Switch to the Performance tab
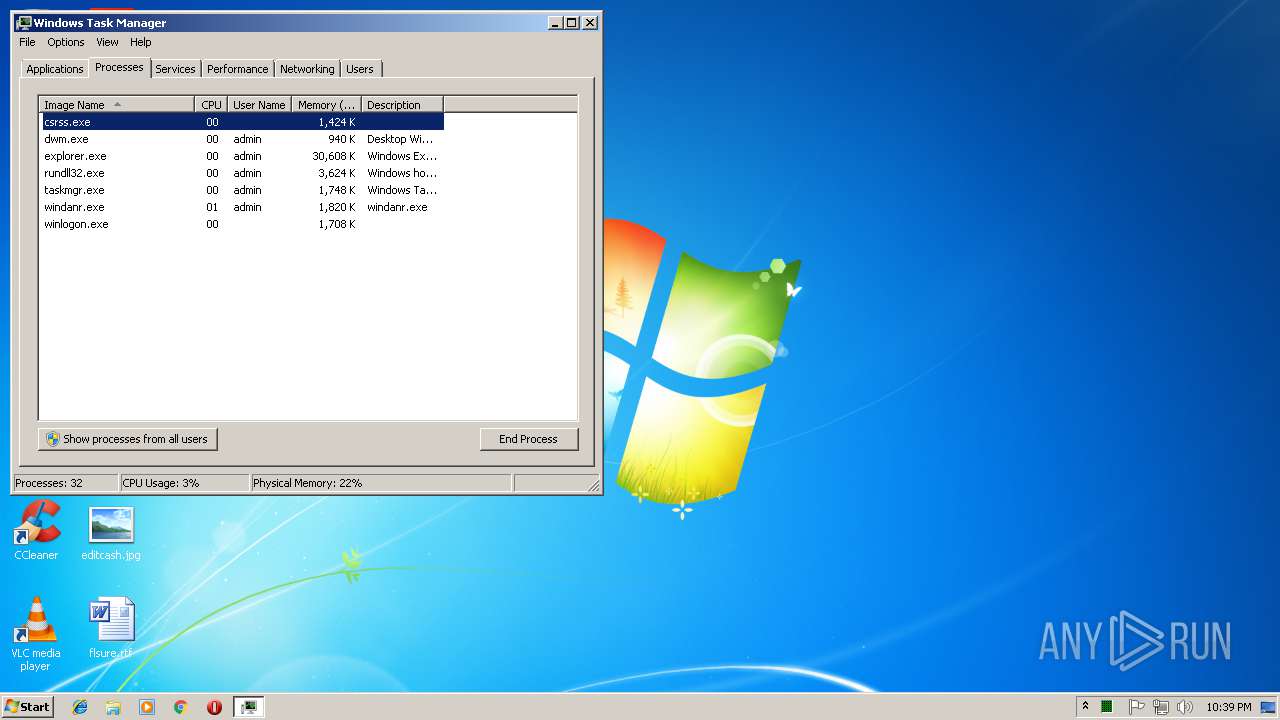The height and width of the screenshot is (720, 1280). pos(238,69)
